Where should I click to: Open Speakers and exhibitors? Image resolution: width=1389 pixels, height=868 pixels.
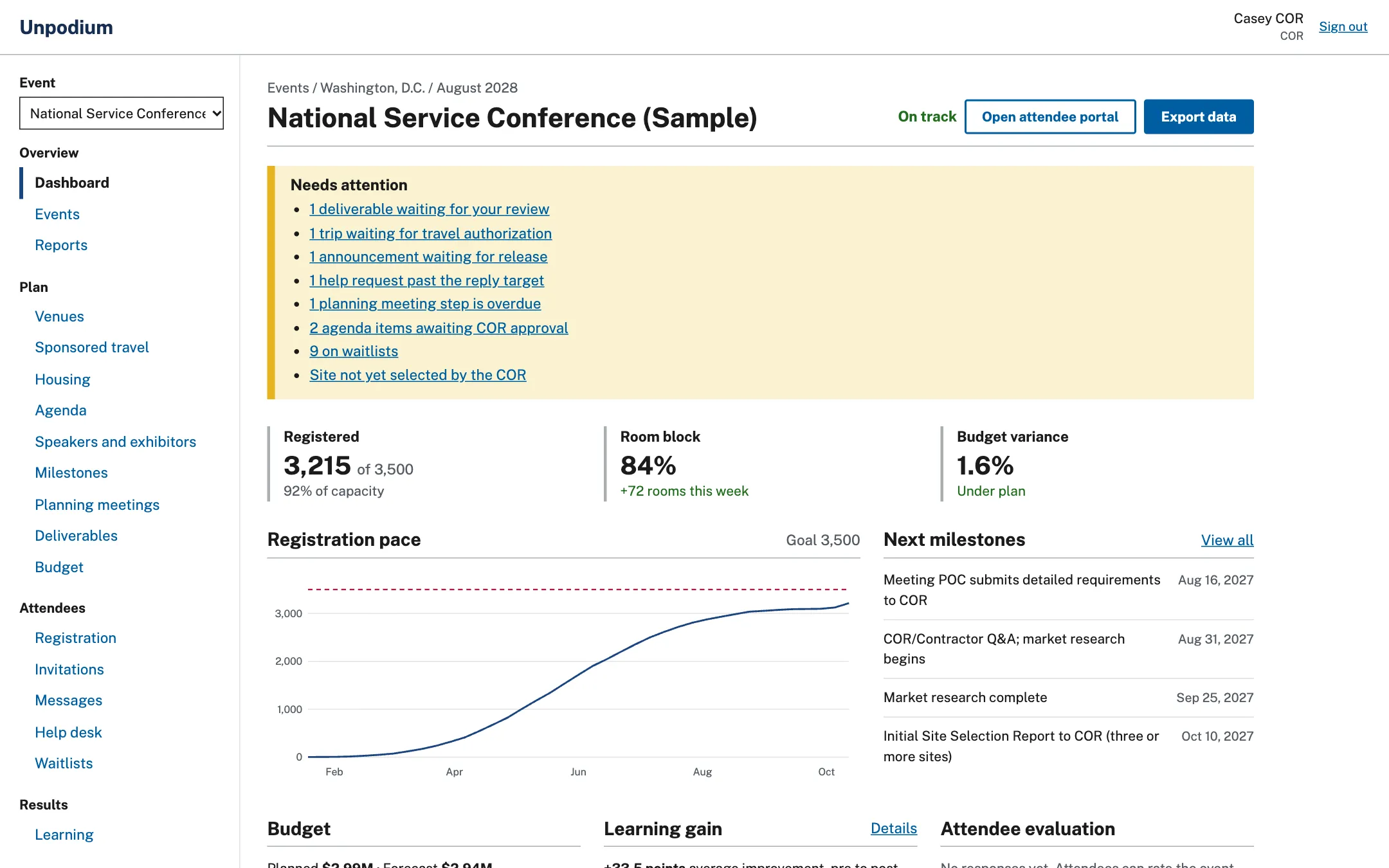tap(115, 442)
